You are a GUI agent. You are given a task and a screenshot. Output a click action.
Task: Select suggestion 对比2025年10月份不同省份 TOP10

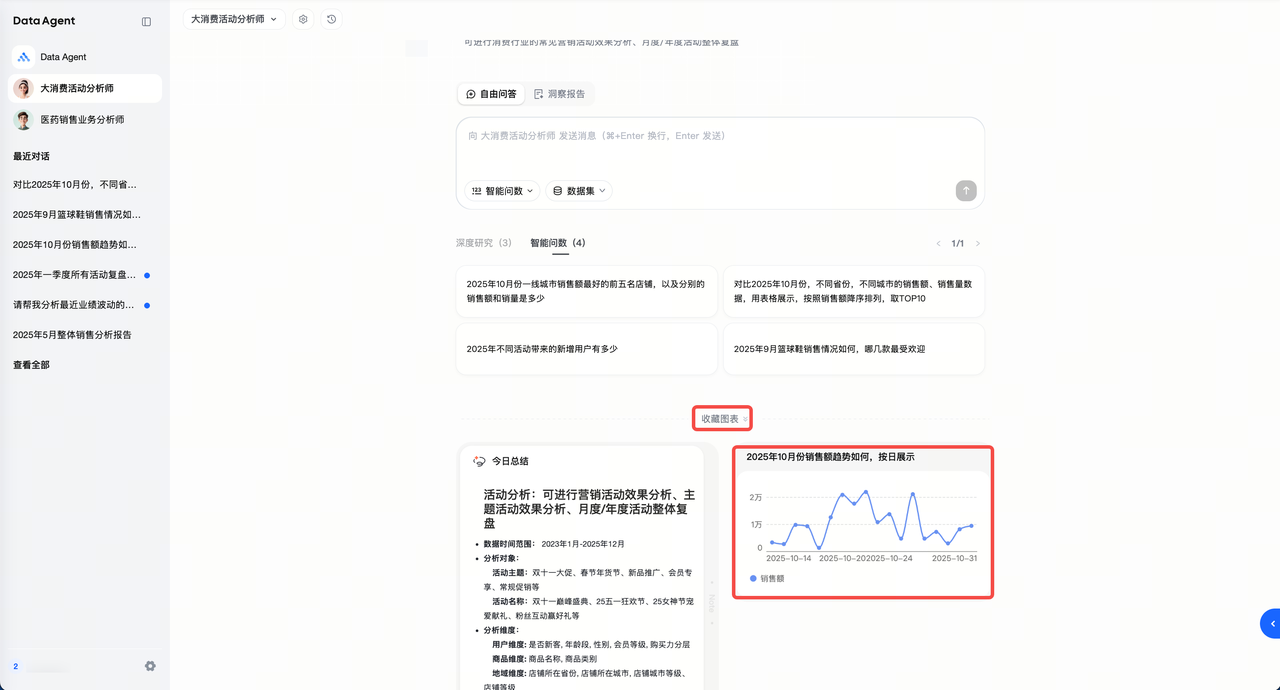(x=854, y=291)
